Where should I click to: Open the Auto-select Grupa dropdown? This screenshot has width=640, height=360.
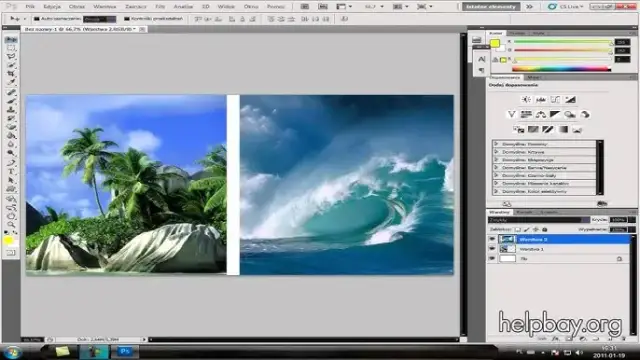coord(100,19)
